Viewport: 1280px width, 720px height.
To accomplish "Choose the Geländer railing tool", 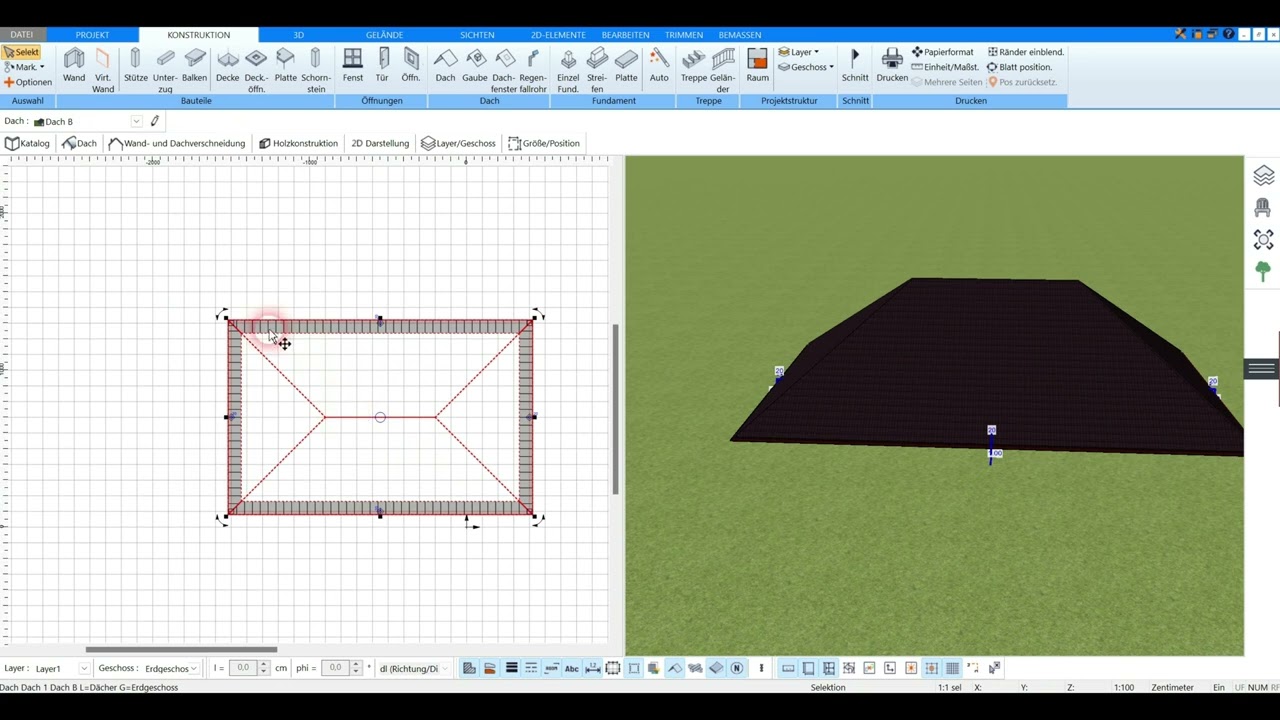I will click(722, 70).
